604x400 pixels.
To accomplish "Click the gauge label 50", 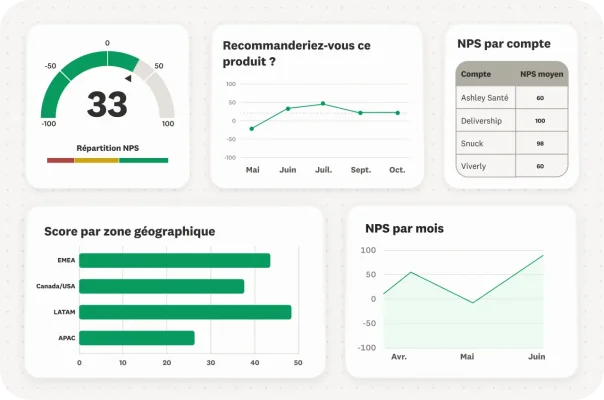I will tap(159, 66).
